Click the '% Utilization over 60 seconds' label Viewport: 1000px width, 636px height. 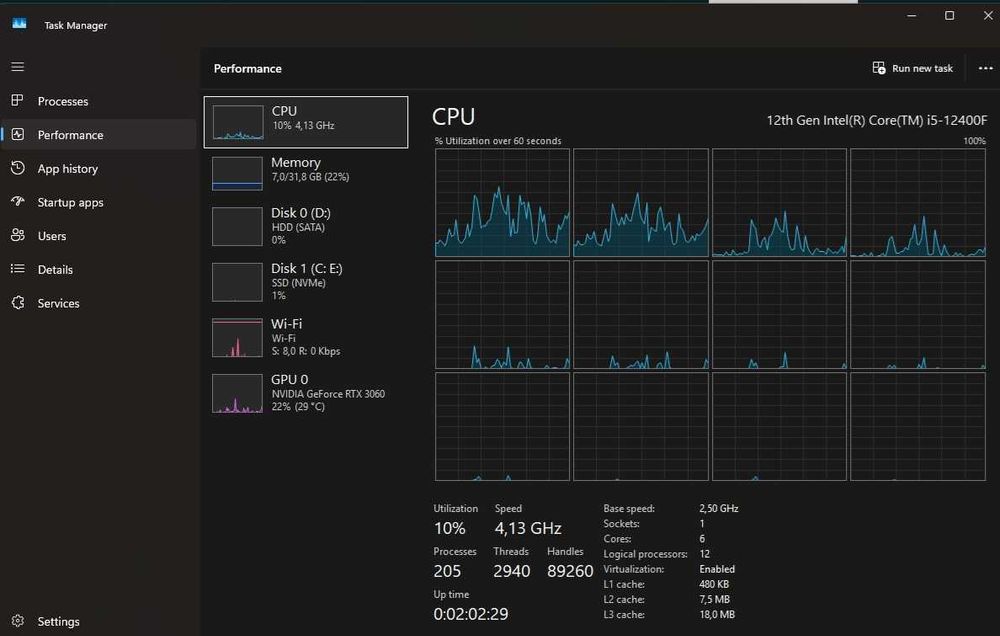click(x=498, y=141)
